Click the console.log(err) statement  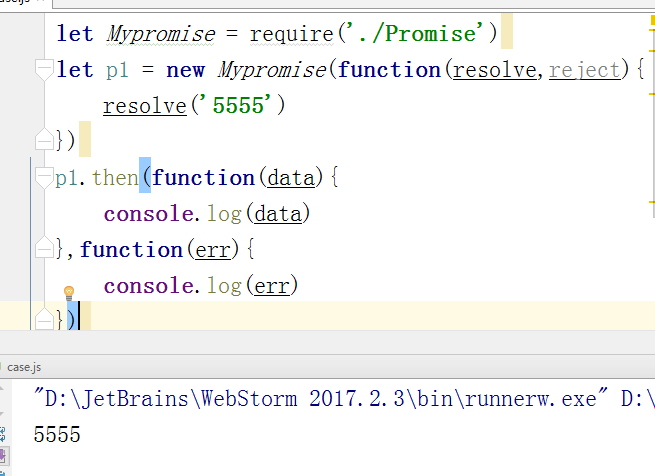tap(201, 286)
